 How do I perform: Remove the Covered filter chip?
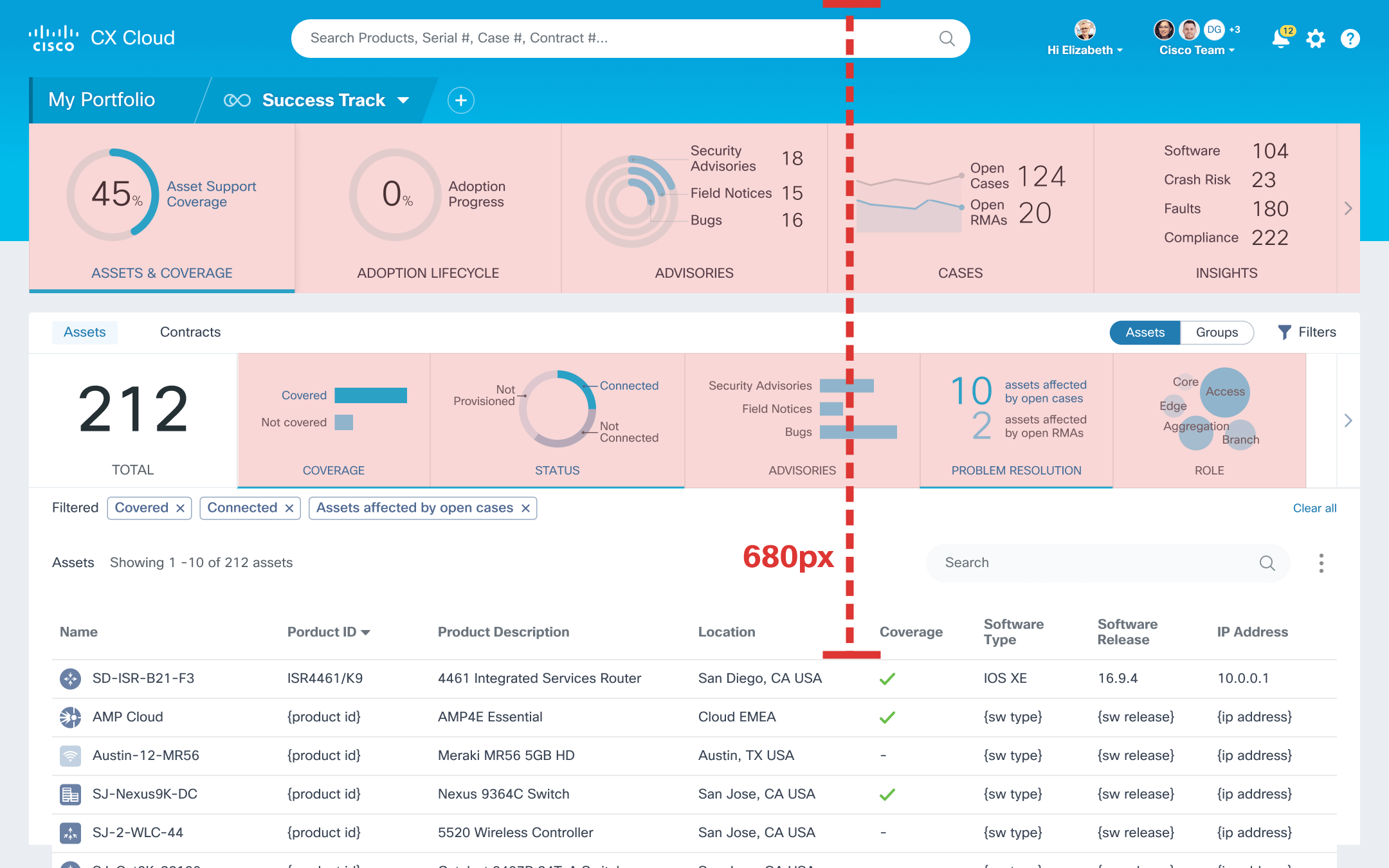[x=180, y=509]
